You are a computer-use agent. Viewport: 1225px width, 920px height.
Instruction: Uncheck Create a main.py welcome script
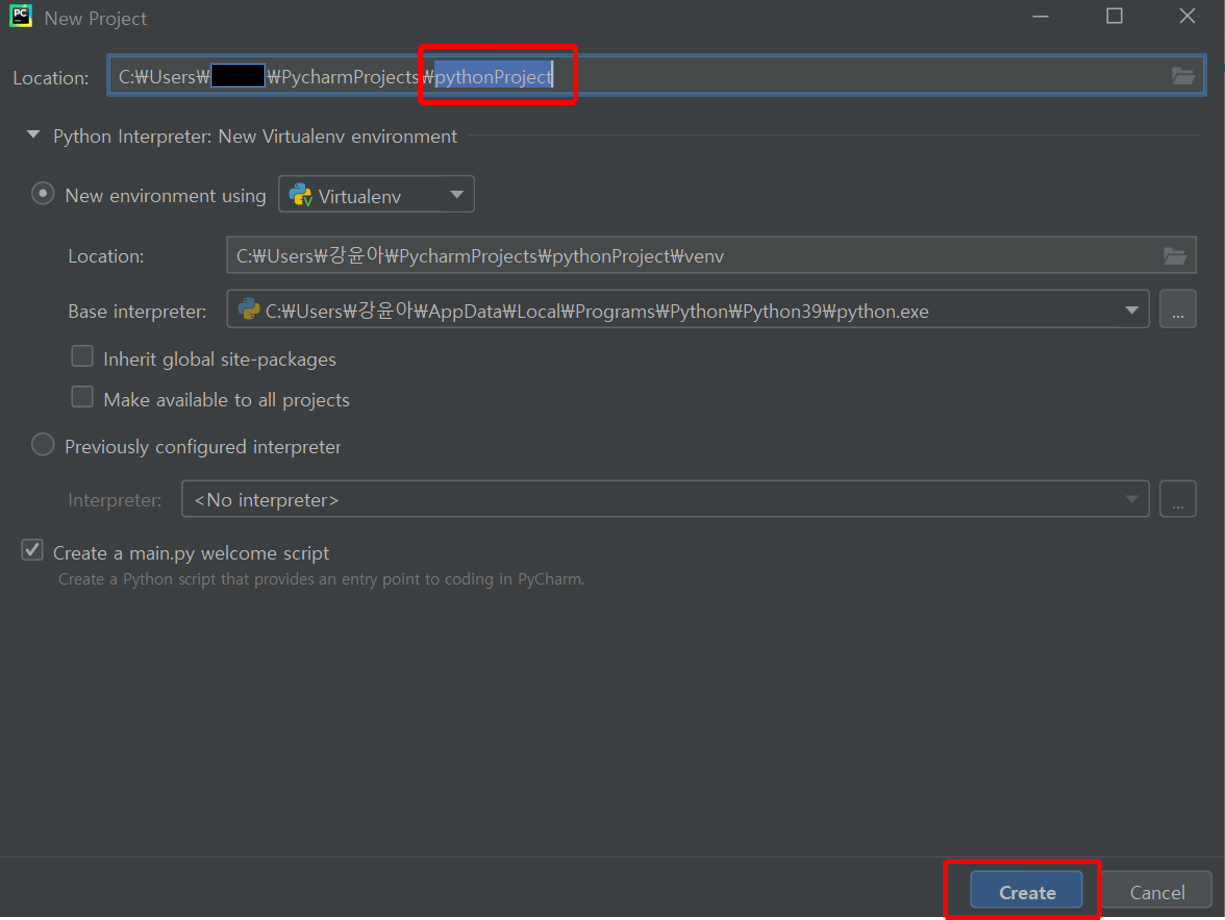tap(33, 550)
